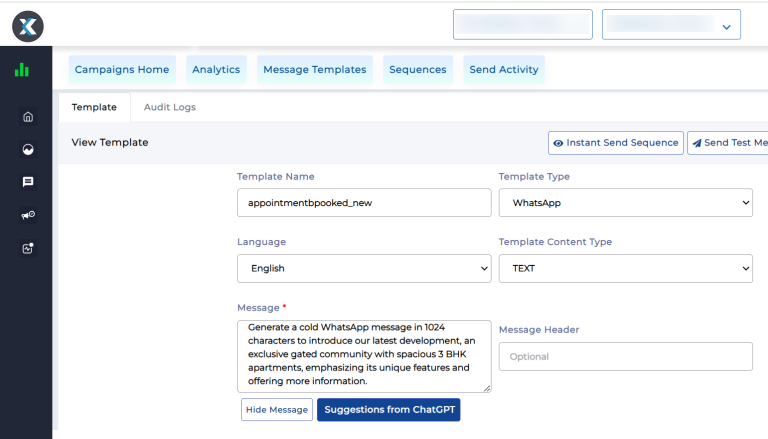Open the Language English dropdown

pos(364,268)
